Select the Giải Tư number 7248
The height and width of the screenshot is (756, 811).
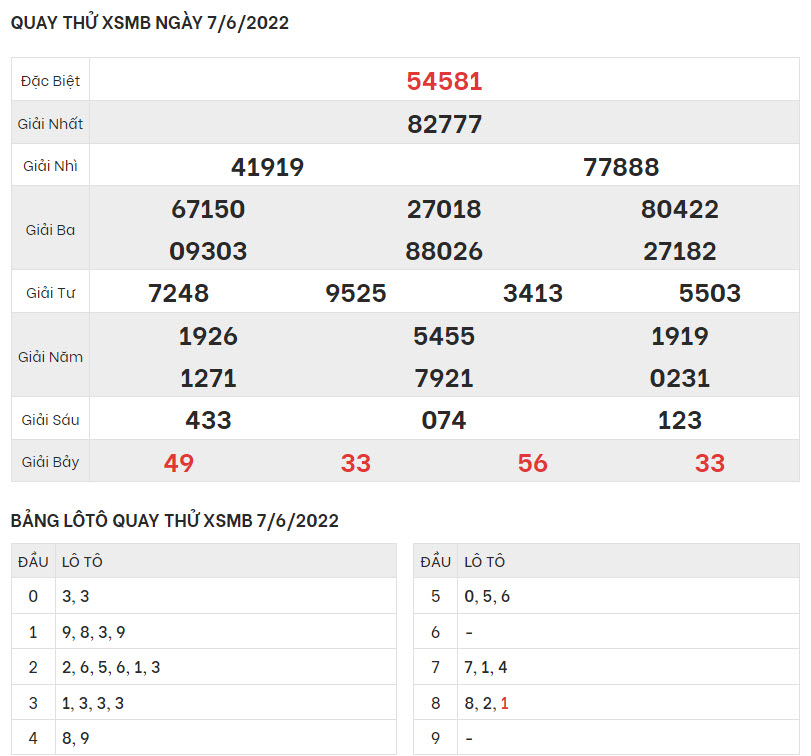178,294
